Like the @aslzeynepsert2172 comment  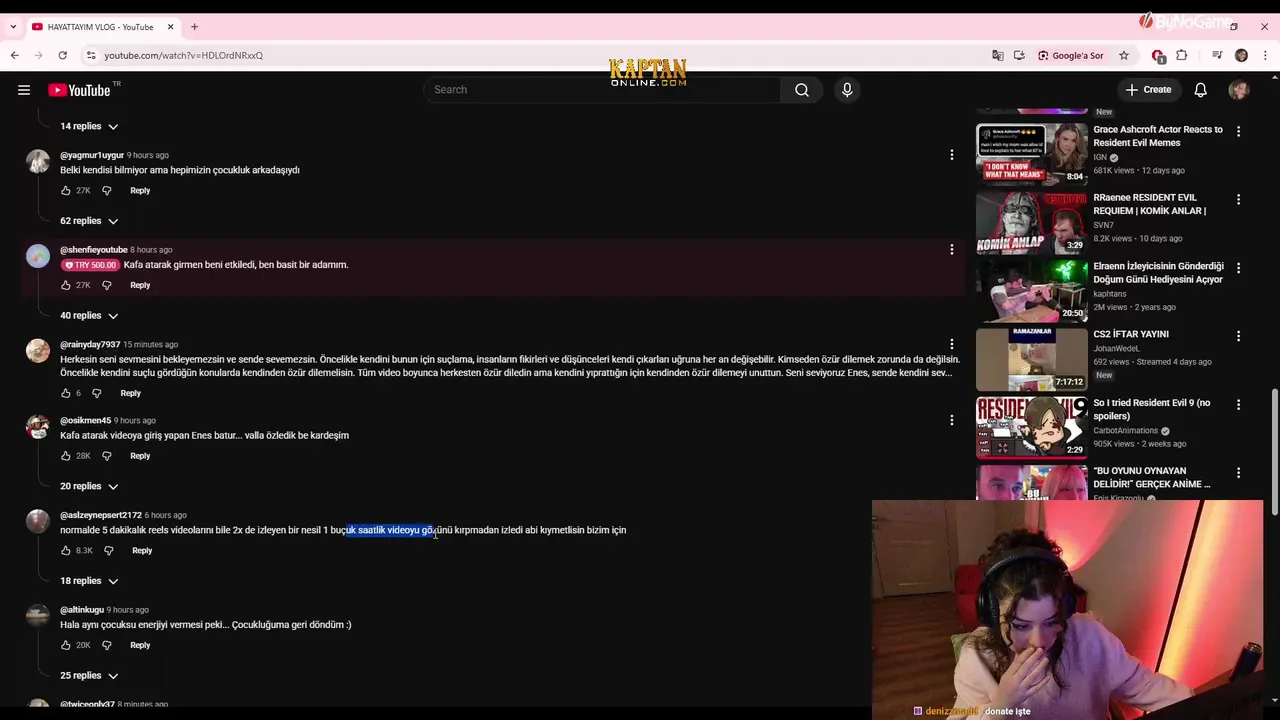(x=66, y=551)
